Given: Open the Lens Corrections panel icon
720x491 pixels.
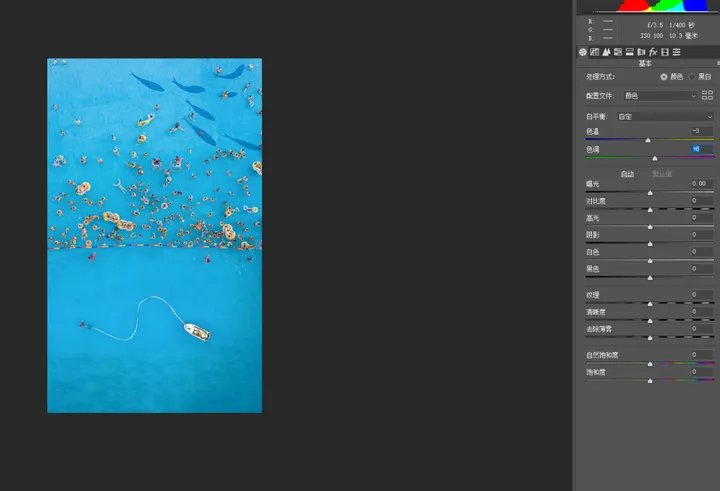Looking at the screenshot, I should [x=641, y=52].
